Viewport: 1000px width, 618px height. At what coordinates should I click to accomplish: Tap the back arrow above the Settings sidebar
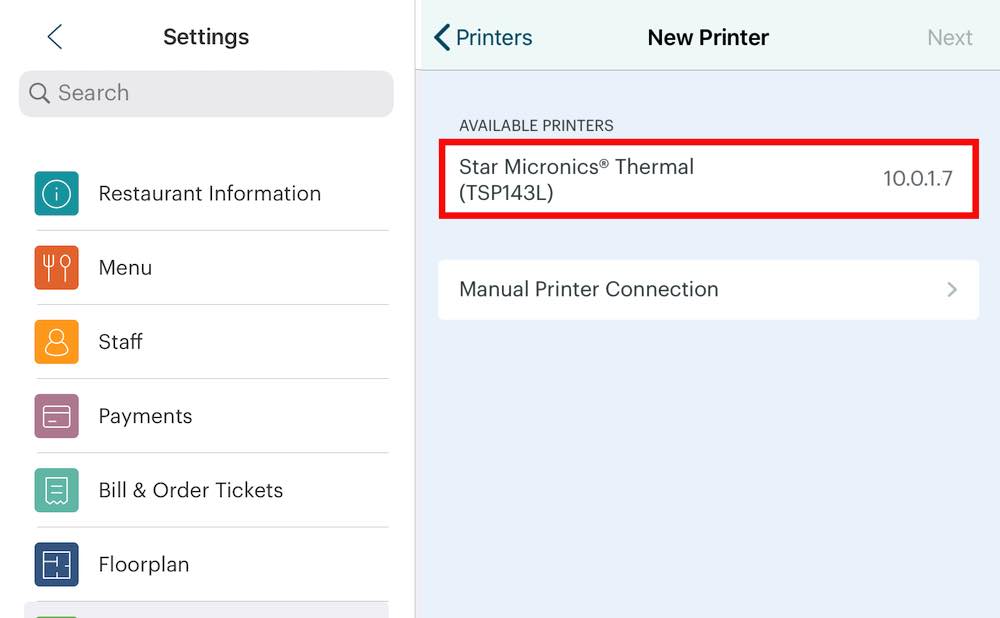point(54,36)
